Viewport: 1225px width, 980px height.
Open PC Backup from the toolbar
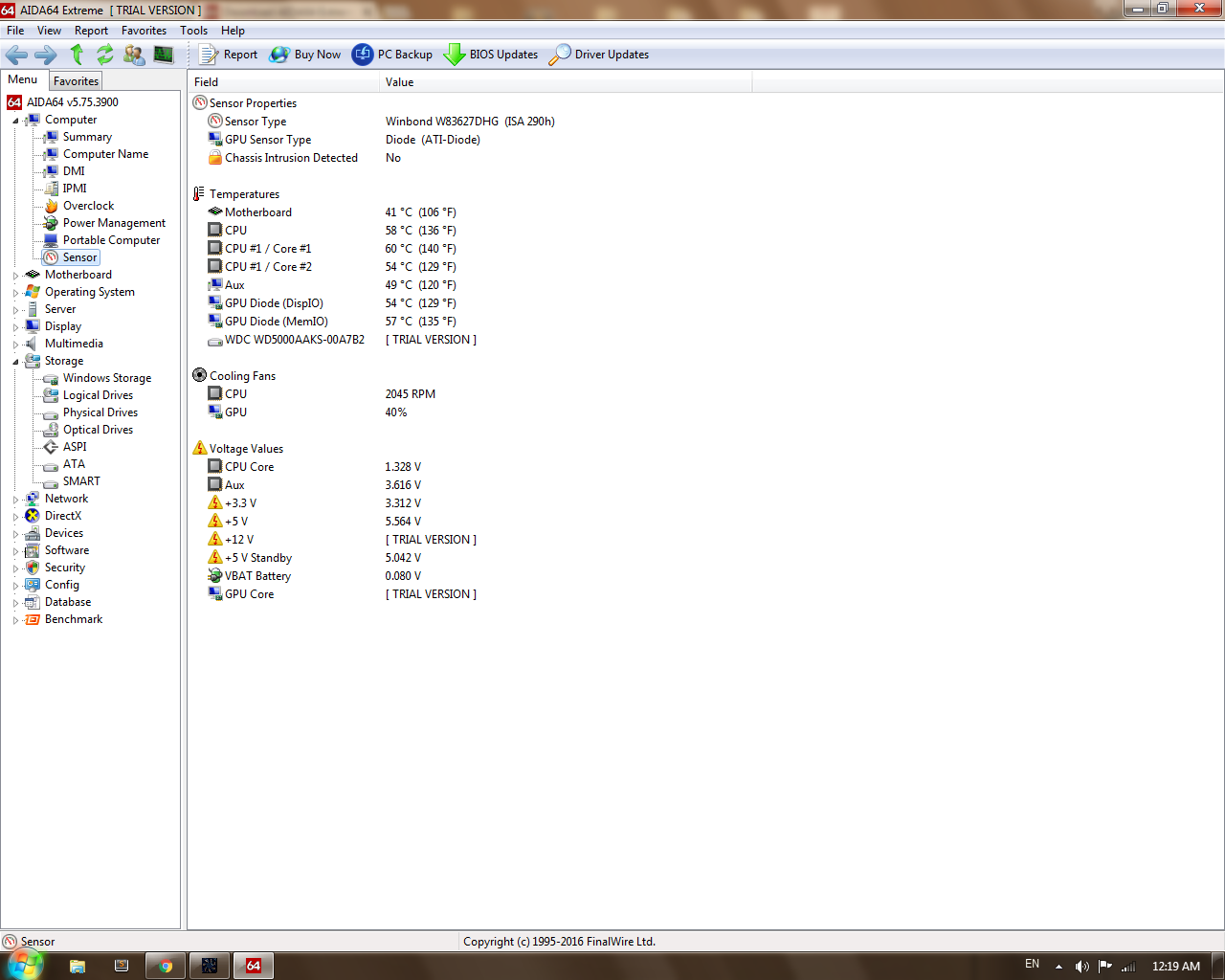[392, 55]
